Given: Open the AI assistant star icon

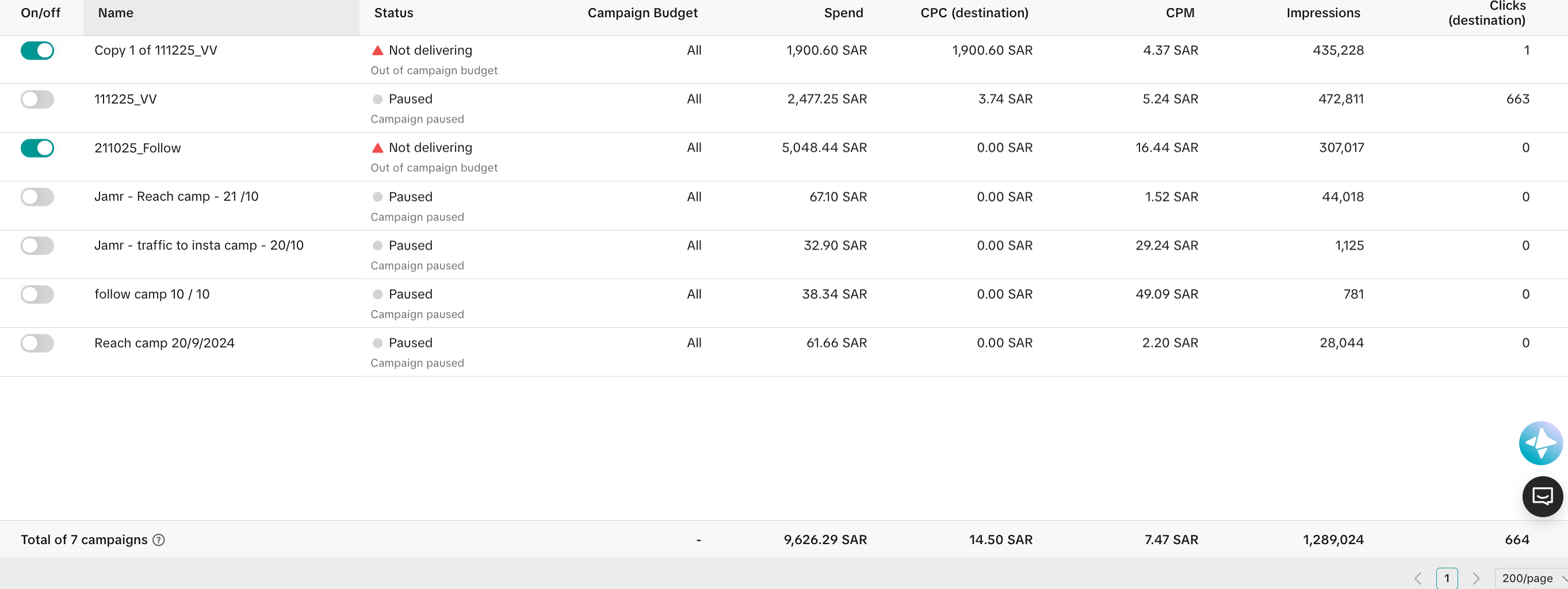Looking at the screenshot, I should pos(1540,443).
